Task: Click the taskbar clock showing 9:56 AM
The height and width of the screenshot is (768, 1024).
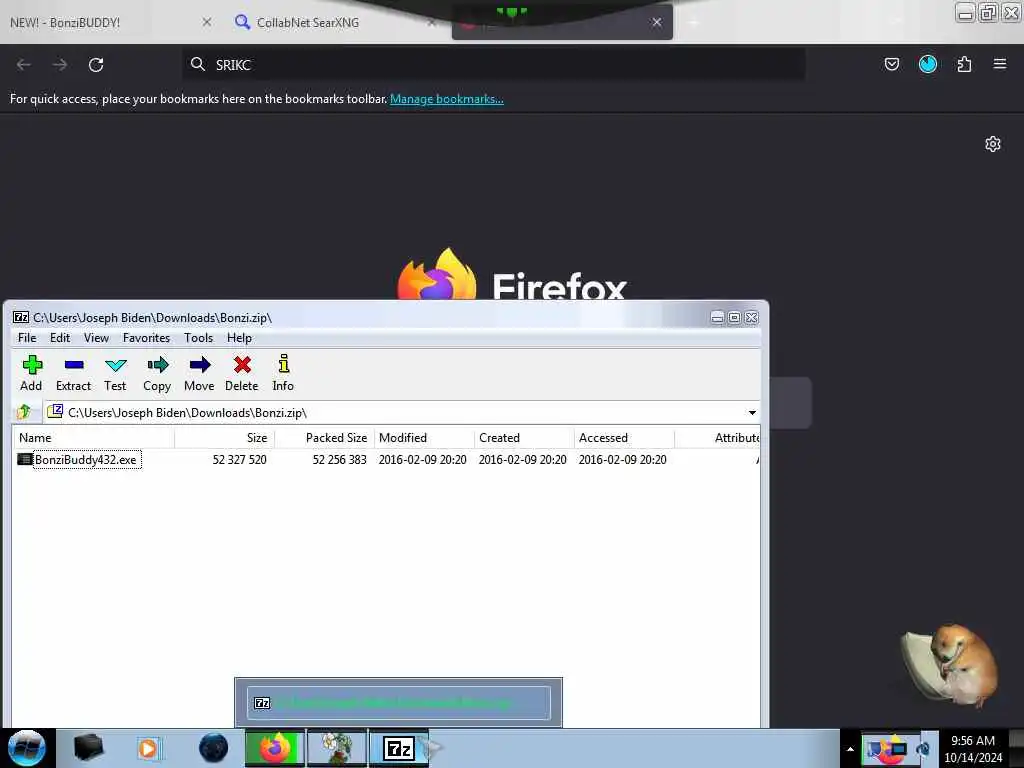Action: (973, 749)
